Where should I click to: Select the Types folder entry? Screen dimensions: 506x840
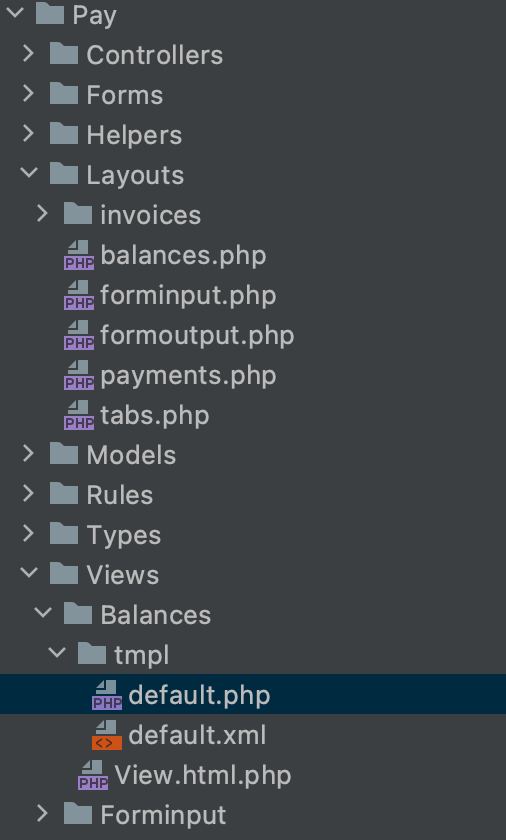click(253, 535)
